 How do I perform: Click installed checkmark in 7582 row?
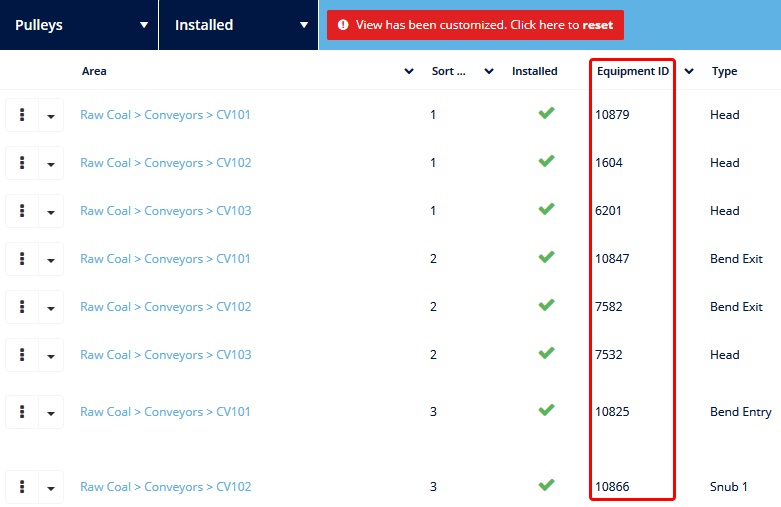[546, 305]
